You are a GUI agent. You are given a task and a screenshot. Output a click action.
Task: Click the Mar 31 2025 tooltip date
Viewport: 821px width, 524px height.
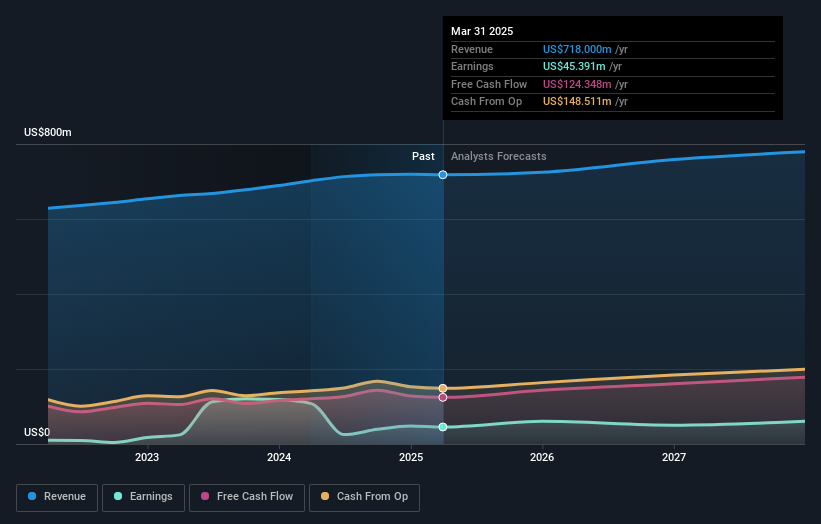pos(482,31)
